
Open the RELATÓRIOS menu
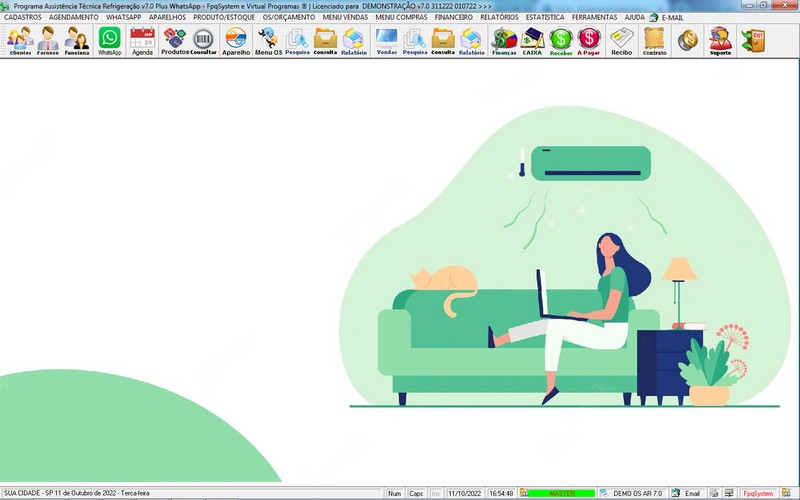499,17
